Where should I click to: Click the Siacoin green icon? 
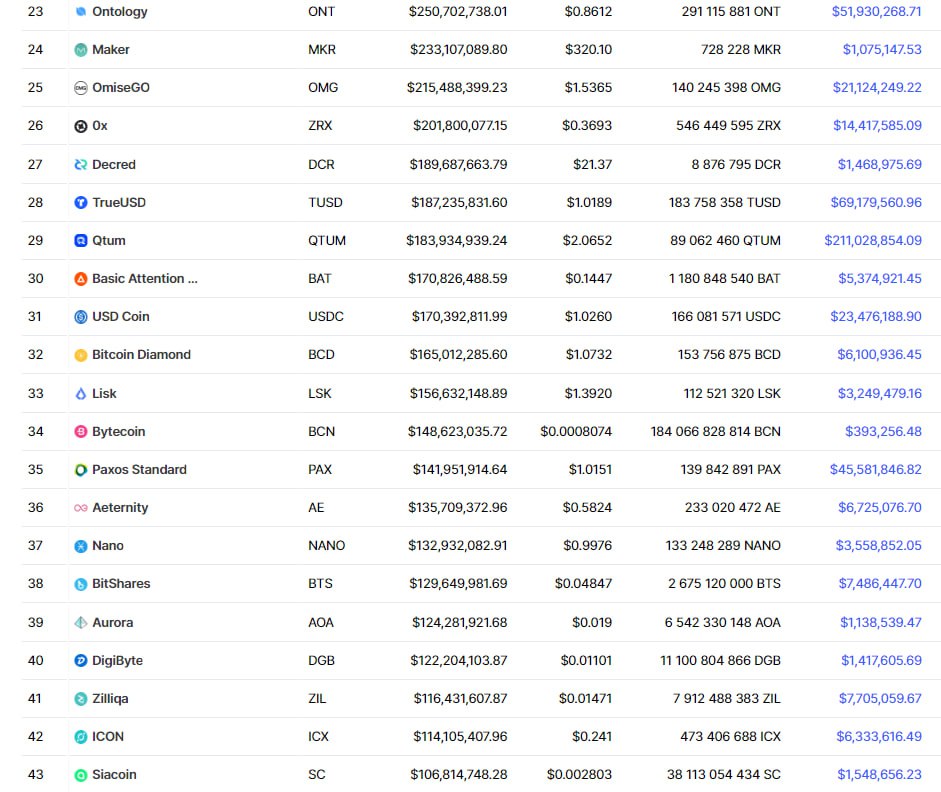80,775
